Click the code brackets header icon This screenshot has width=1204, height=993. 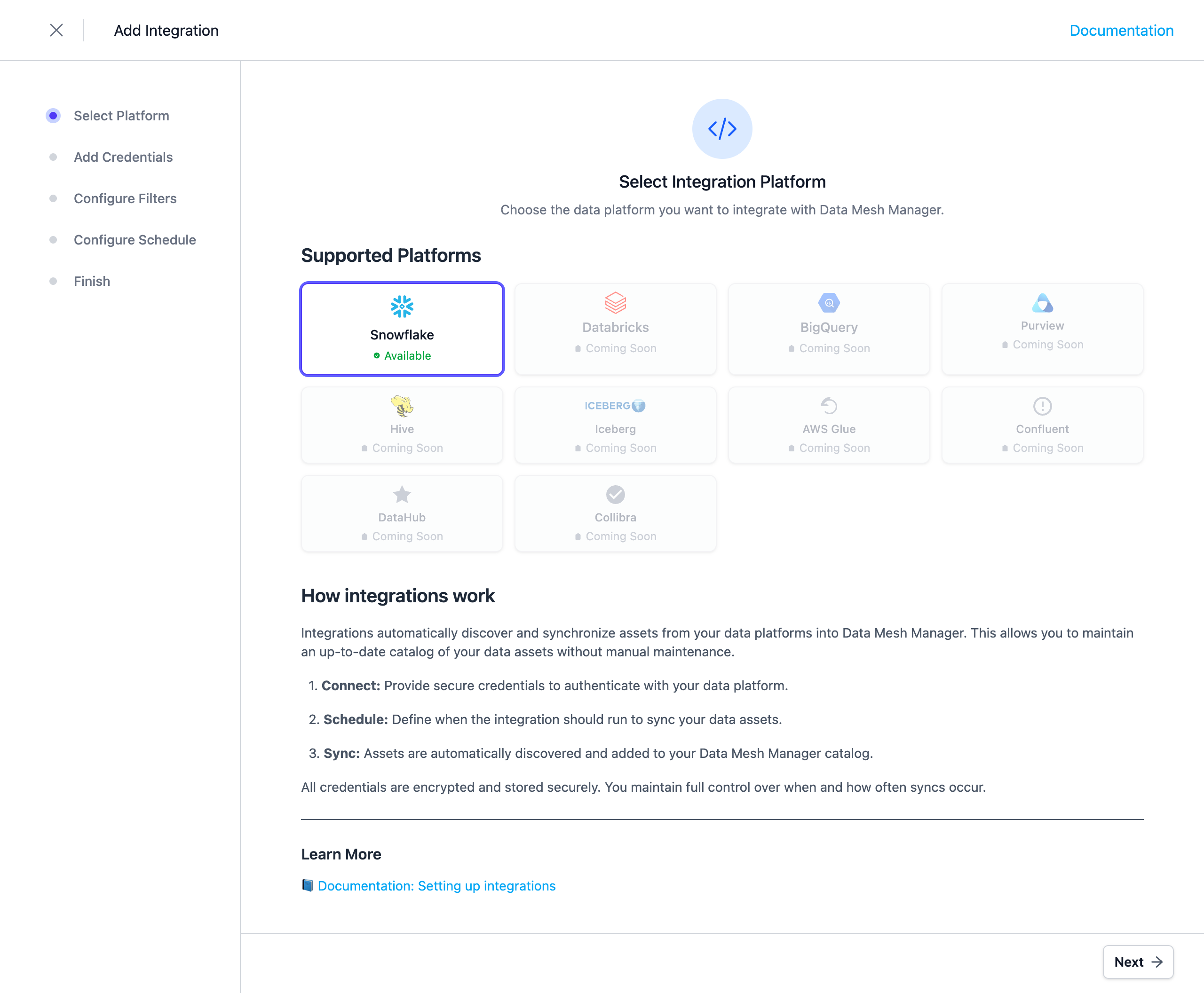coord(721,129)
